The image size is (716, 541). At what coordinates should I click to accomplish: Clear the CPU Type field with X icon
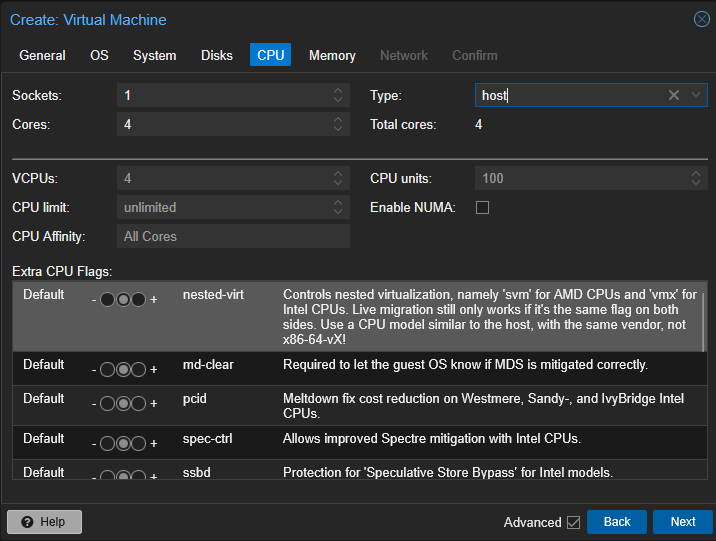coord(674,95)
